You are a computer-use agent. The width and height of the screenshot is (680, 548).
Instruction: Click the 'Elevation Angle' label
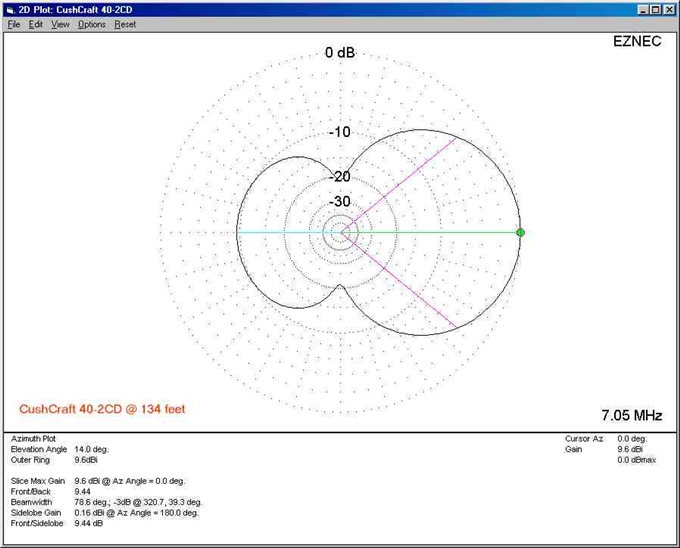click(x=39, y=449)
